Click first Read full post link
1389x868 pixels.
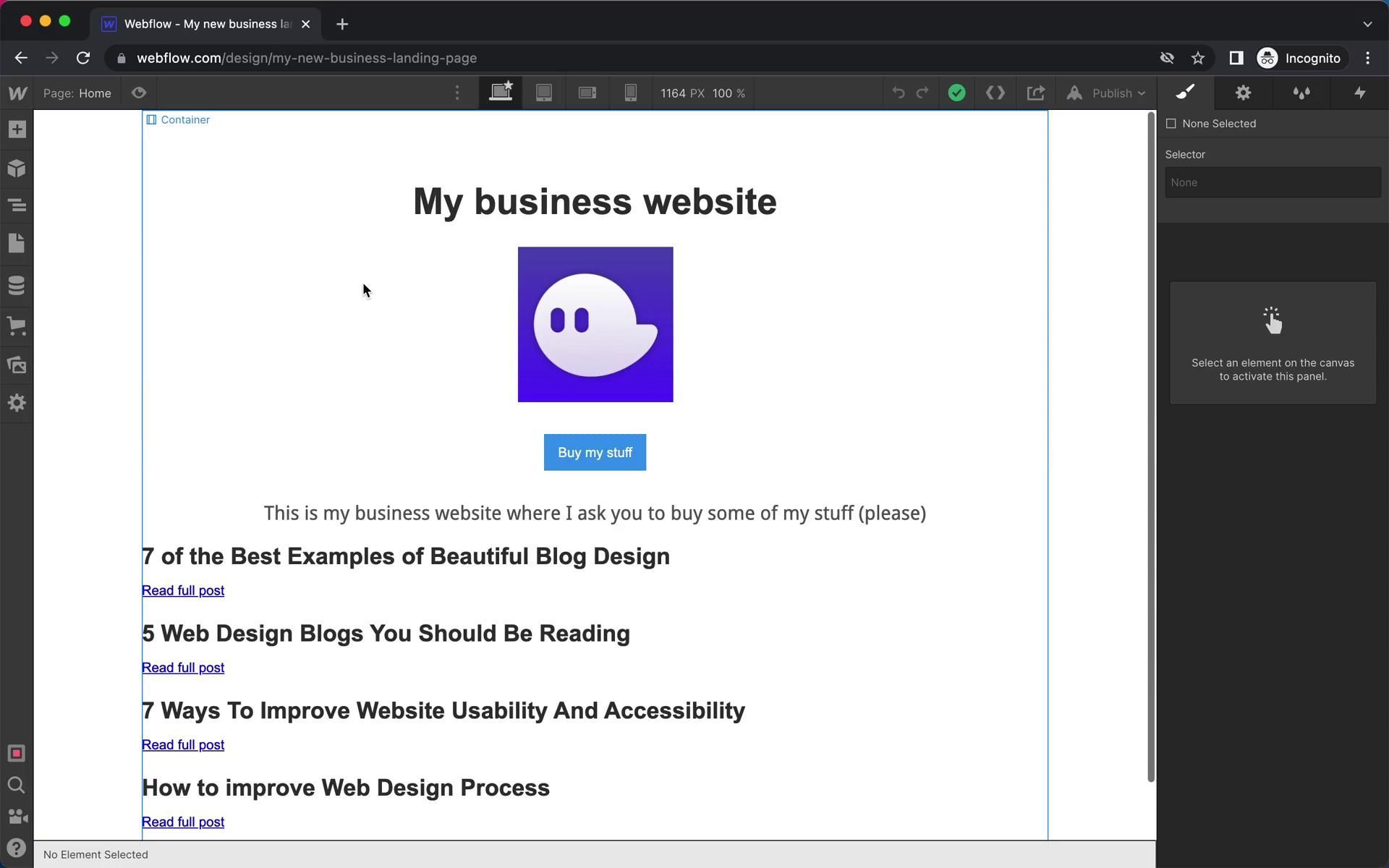pos(183,591)
